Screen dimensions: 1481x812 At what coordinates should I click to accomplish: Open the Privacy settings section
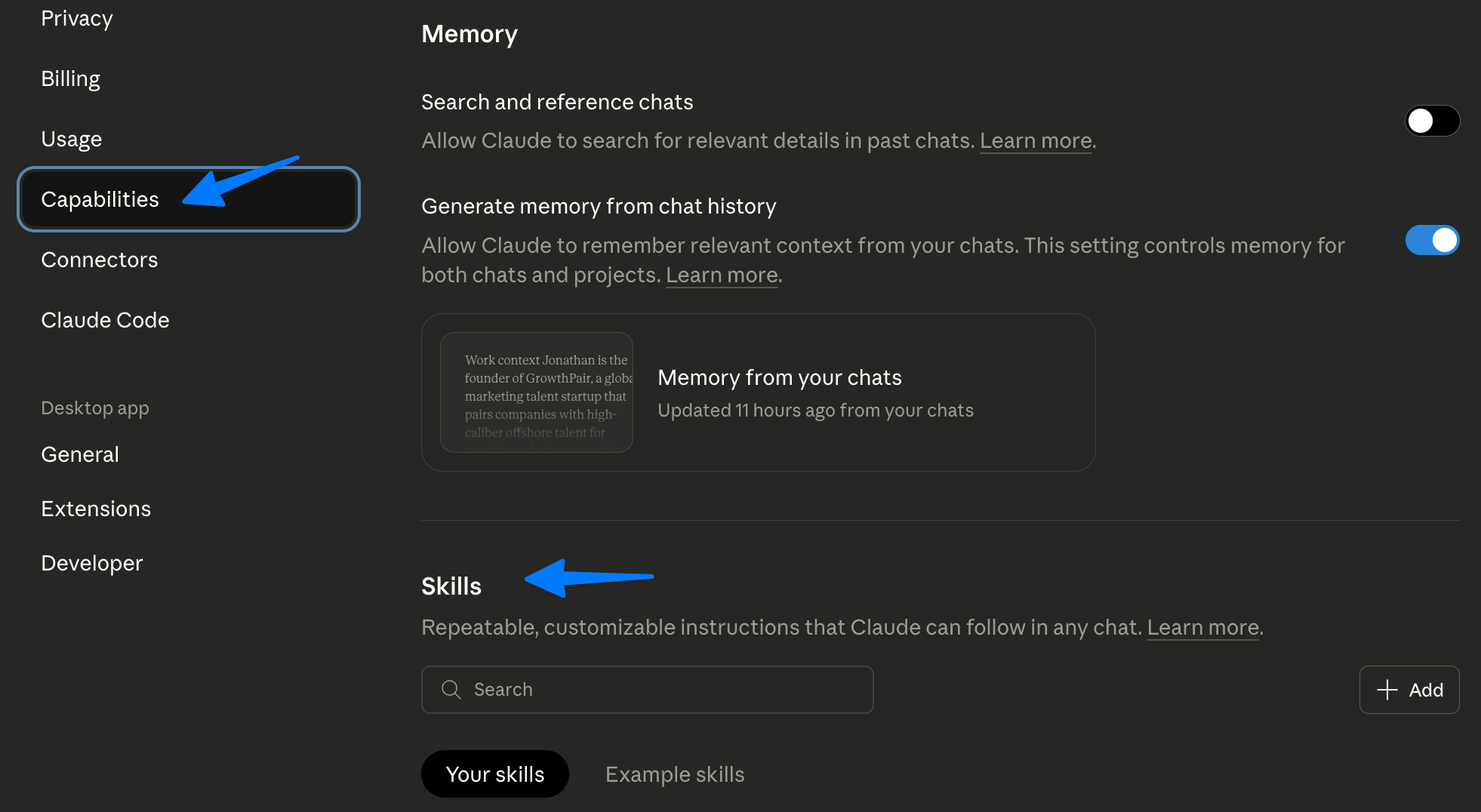click(77, 18)
